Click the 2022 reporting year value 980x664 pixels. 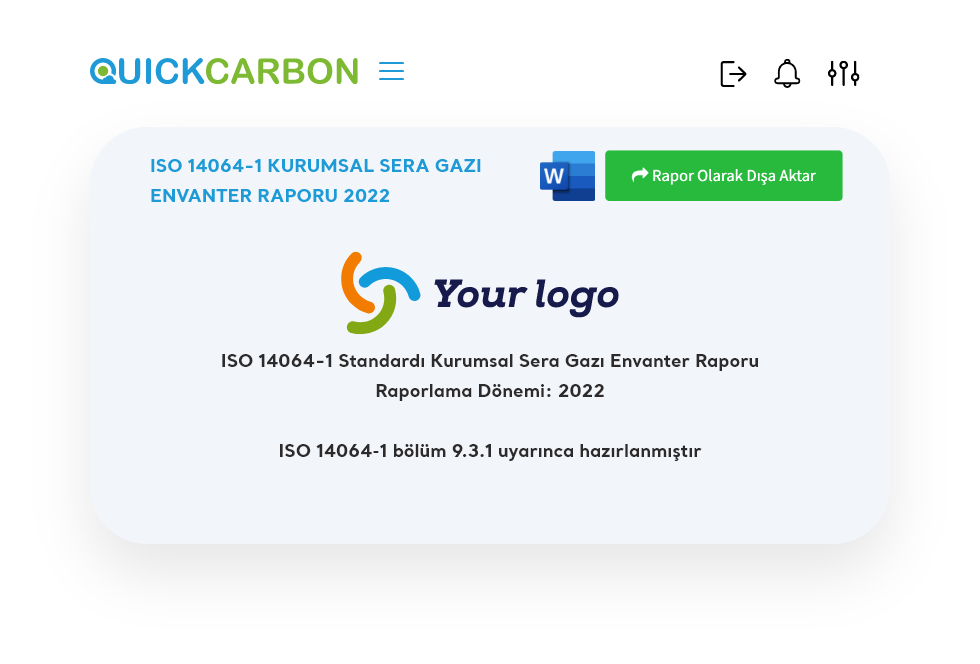(x=581, y=391)
